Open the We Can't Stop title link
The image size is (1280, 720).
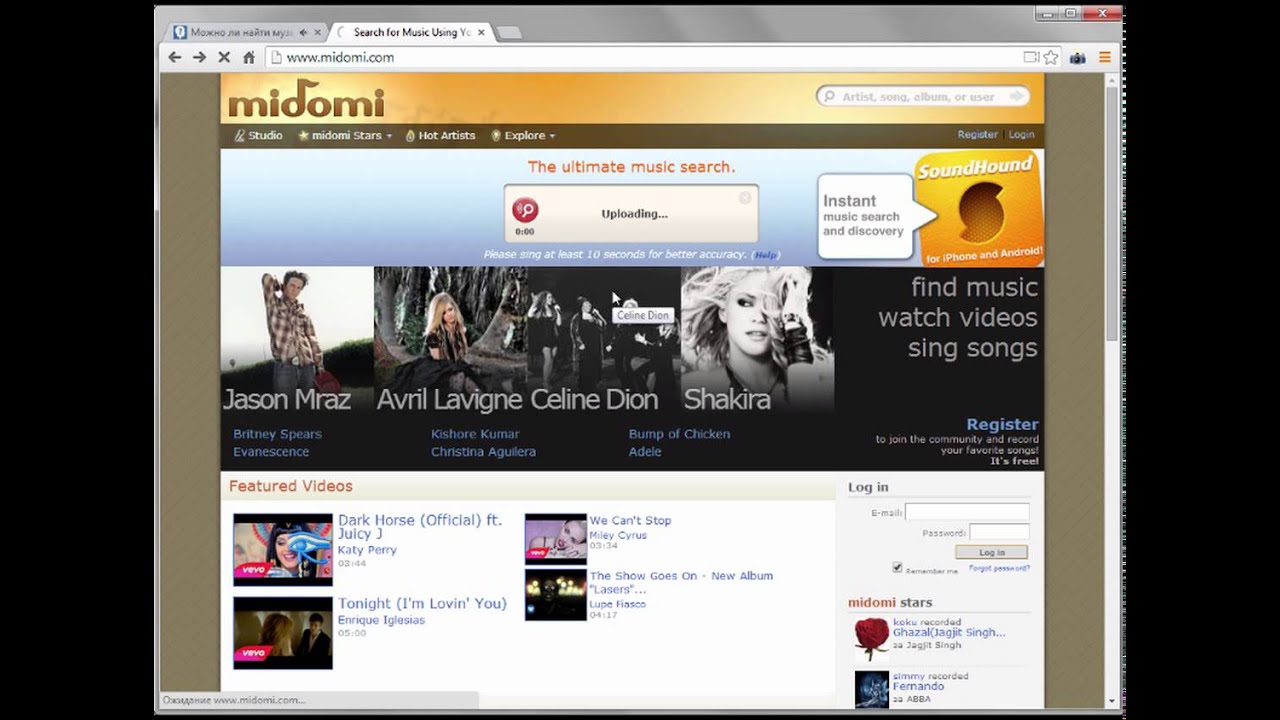pos(630,521)
